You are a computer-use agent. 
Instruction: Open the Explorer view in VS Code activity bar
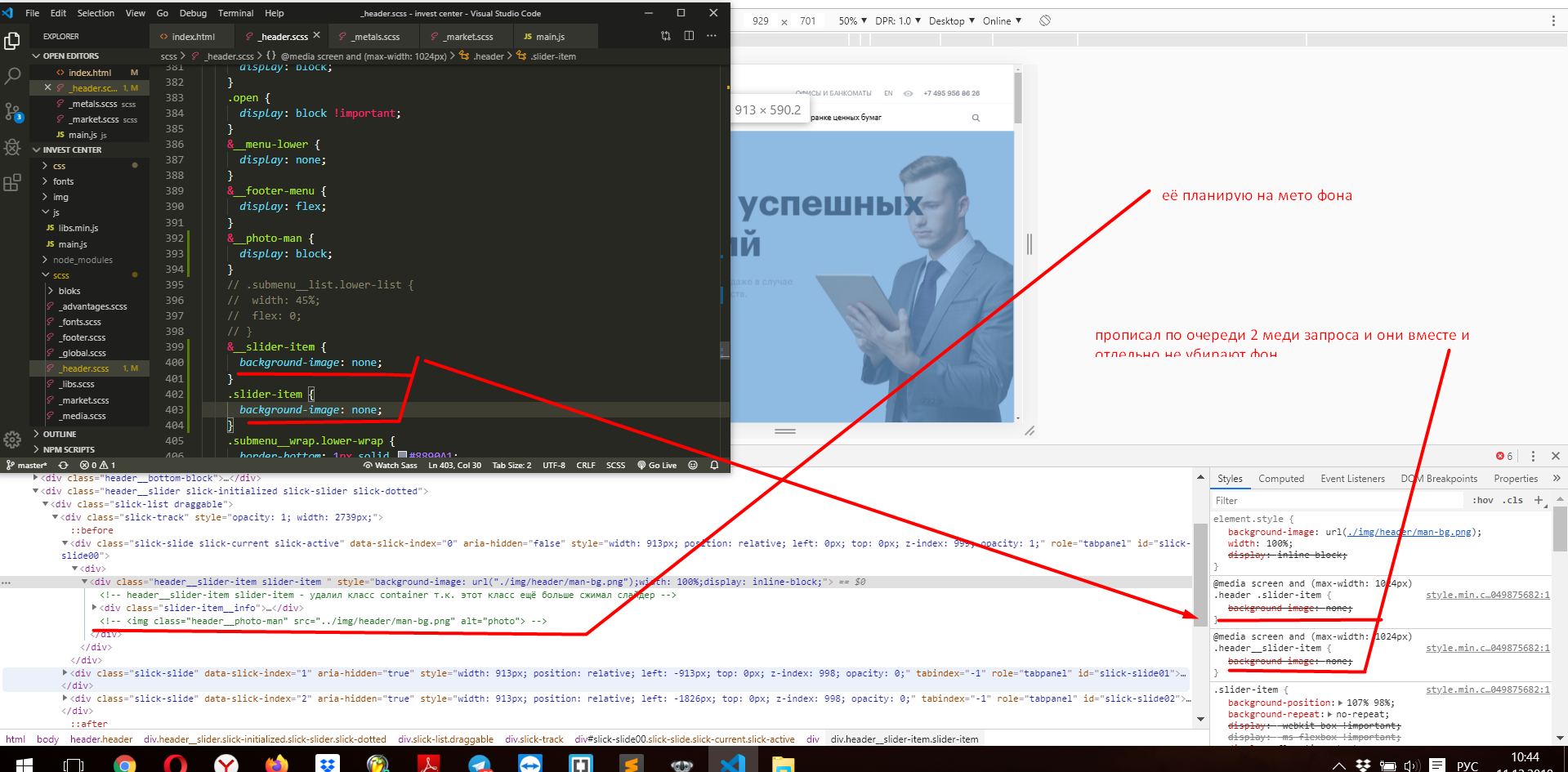click(12, 41)
